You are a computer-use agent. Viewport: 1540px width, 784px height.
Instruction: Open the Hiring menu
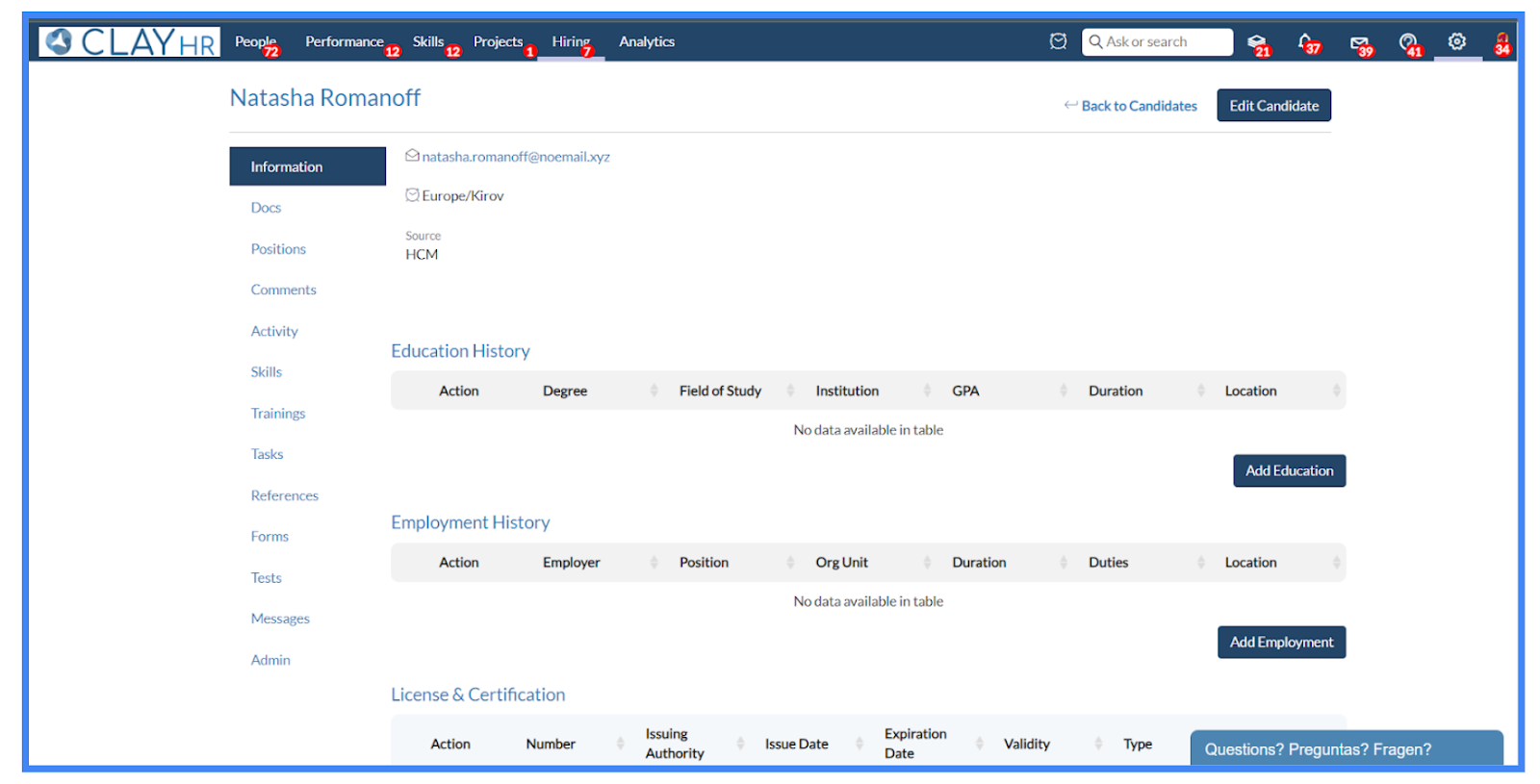coord(571,41)
